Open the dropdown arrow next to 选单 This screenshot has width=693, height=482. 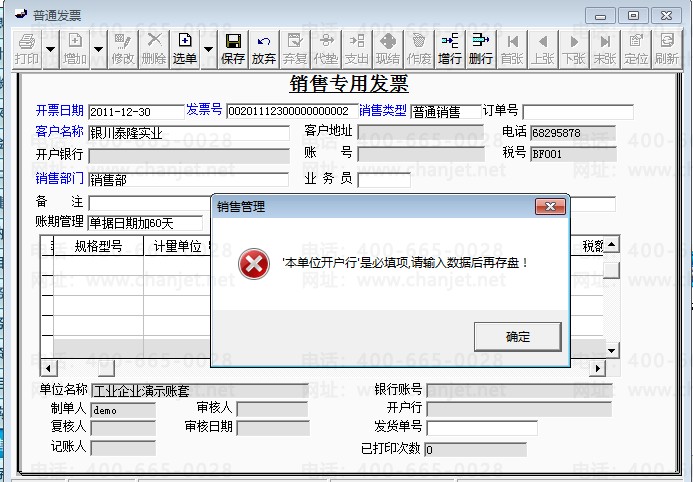pos(209,49)
